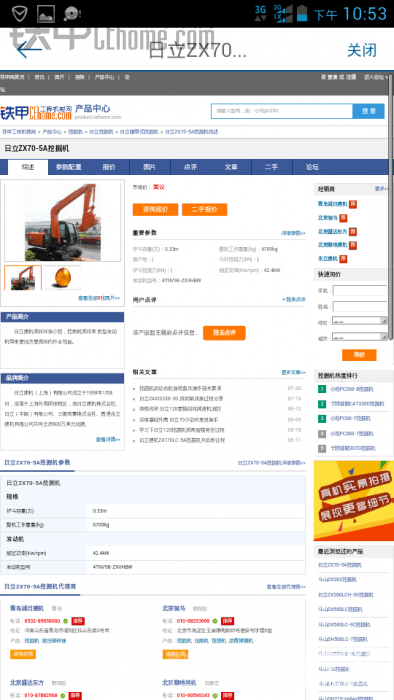Click green verified icon beside 0532-89958000
The width and height of the screenshot is (394, 700).
click(x=66, y=621)
